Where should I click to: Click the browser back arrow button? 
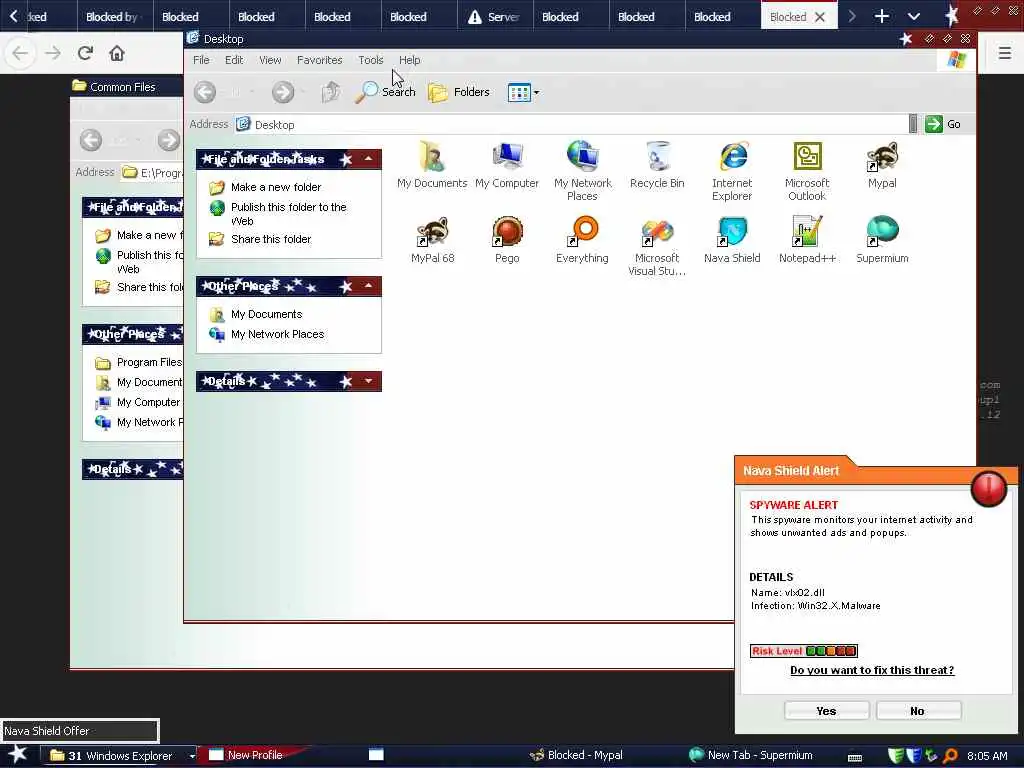(x=20, y=53)
